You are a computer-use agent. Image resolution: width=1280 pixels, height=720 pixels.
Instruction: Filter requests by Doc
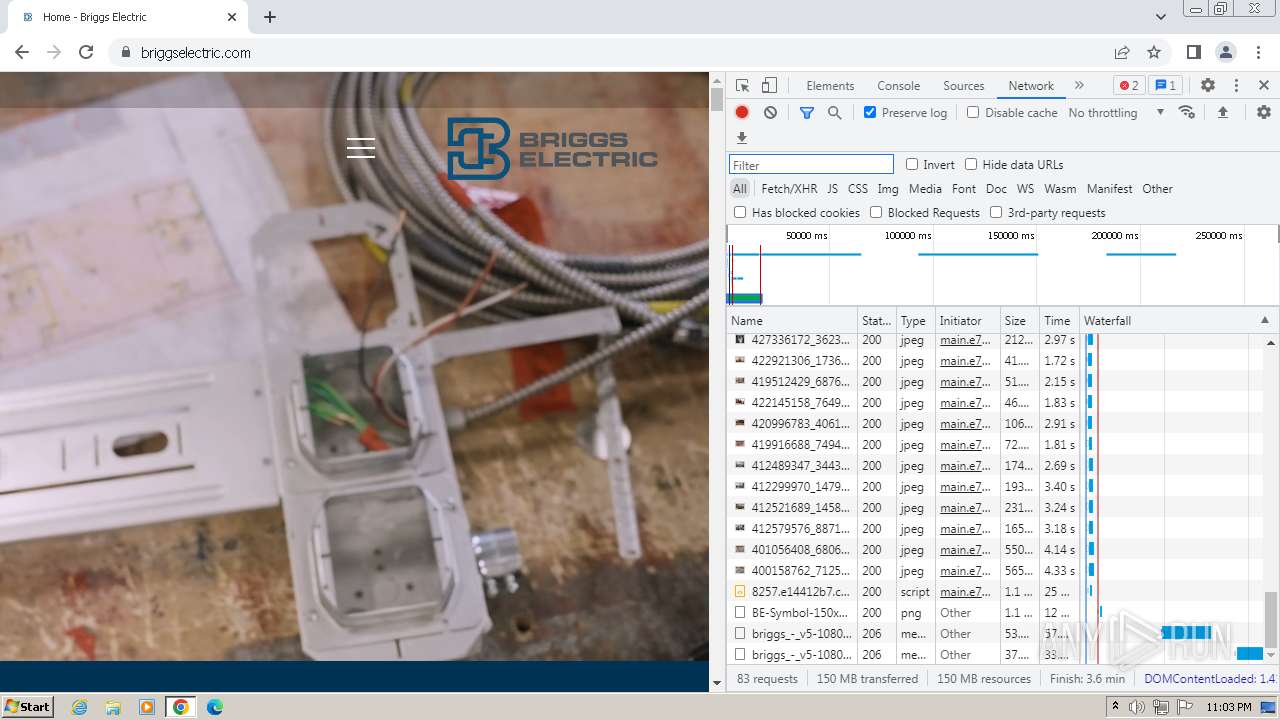(x=996, y=188)
